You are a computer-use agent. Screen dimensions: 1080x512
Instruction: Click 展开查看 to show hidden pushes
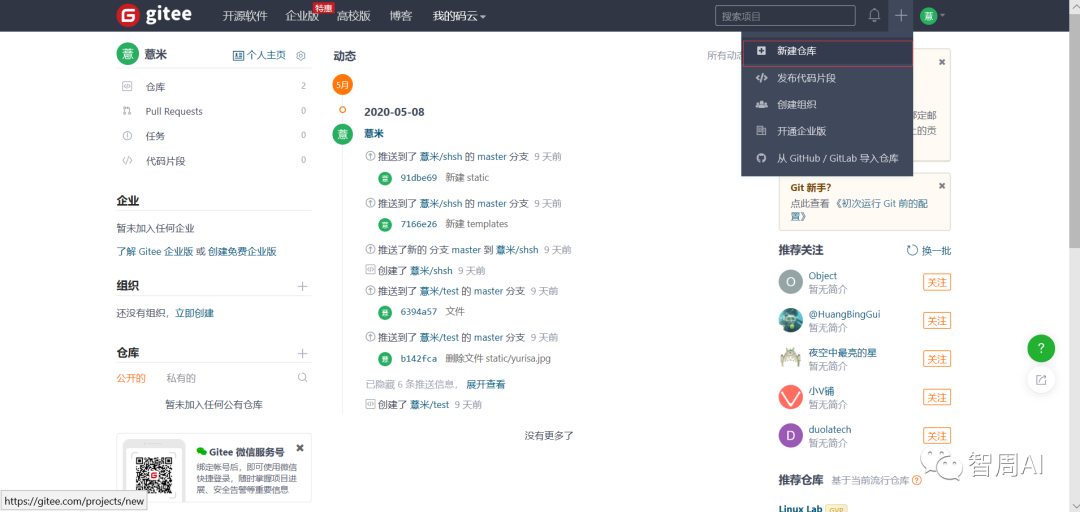pos(486,385)
